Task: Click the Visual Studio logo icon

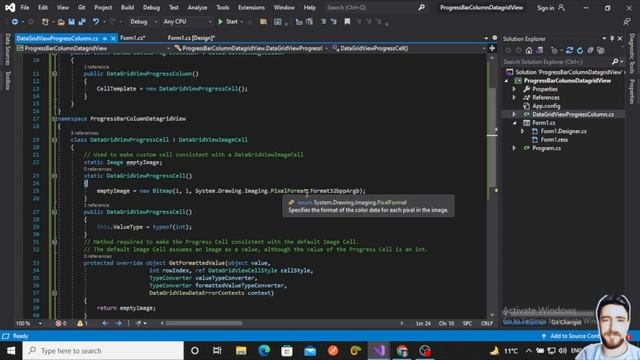Action: (10, 7)
